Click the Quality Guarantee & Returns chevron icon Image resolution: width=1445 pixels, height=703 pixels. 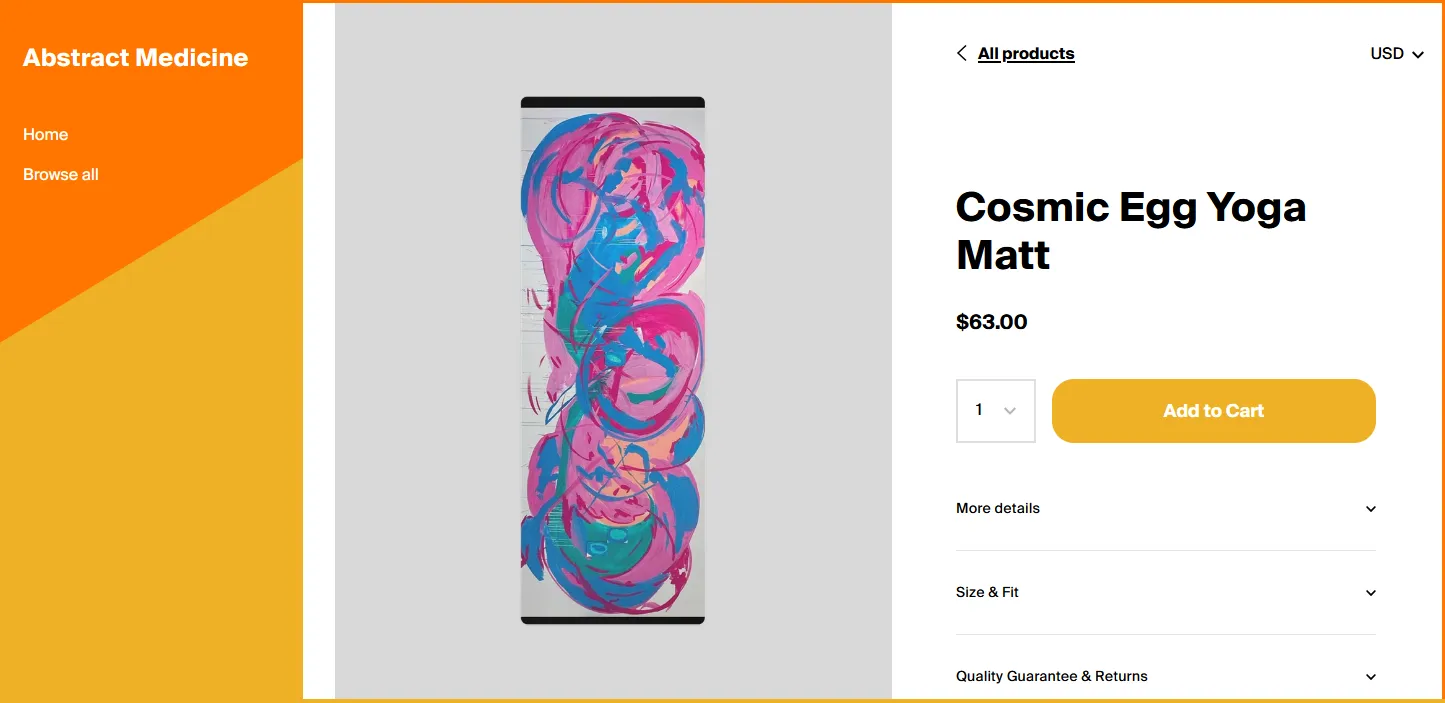[x=1370, y=676]
